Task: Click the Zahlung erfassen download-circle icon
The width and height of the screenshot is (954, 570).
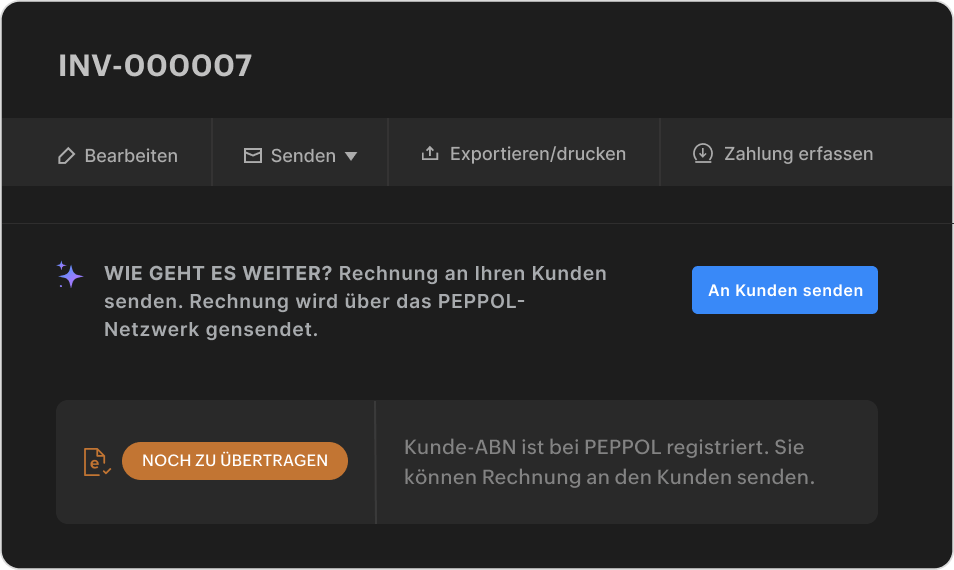Action: [703, 154]
